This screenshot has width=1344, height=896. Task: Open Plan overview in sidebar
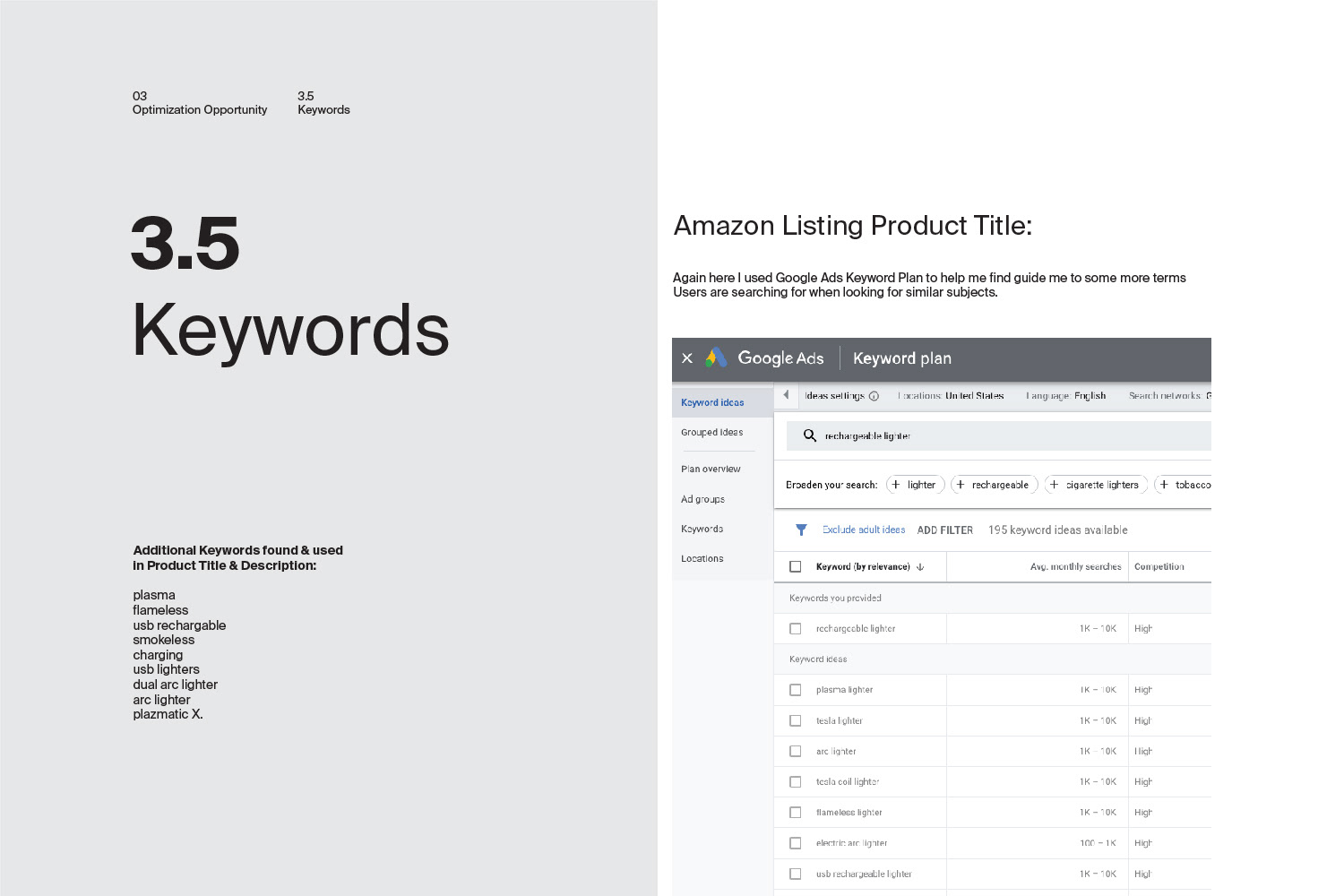[x=722, y=469]
